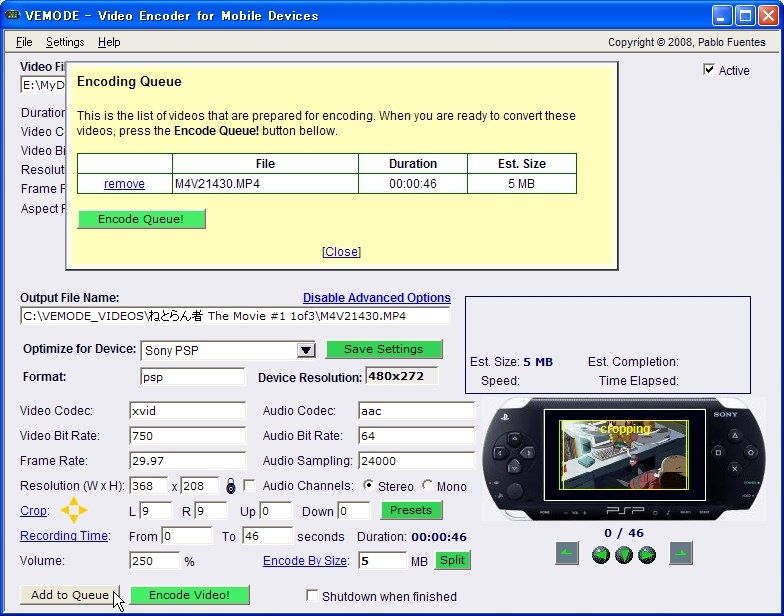Click the Recording Time link
The width and height of the screenshot is (784, 616).
[64, 536]
